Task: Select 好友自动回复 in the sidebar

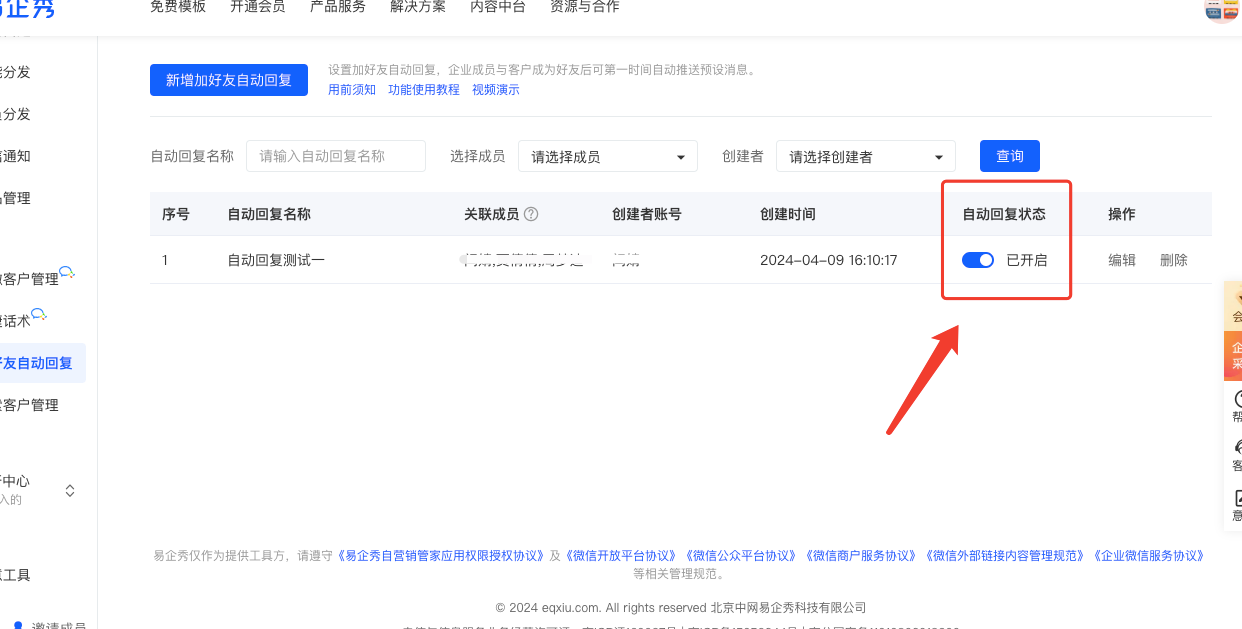Action: point(40,363)
